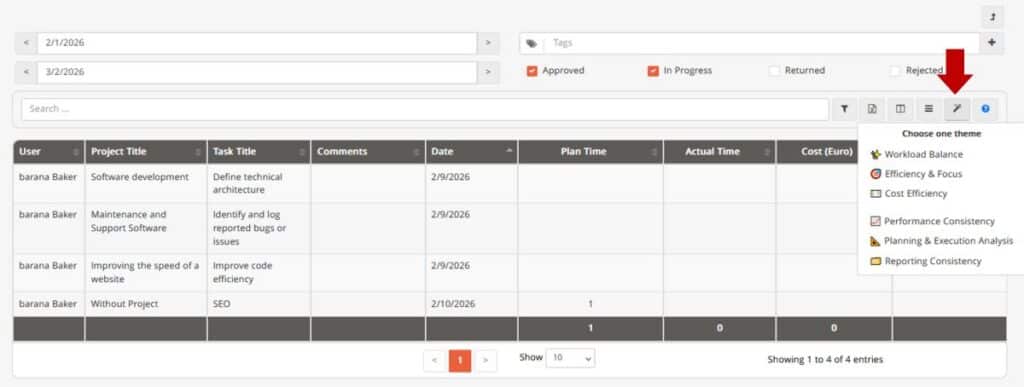Sort by the Plan Time column
The image size is (1024, 387).
pos(590,151)
